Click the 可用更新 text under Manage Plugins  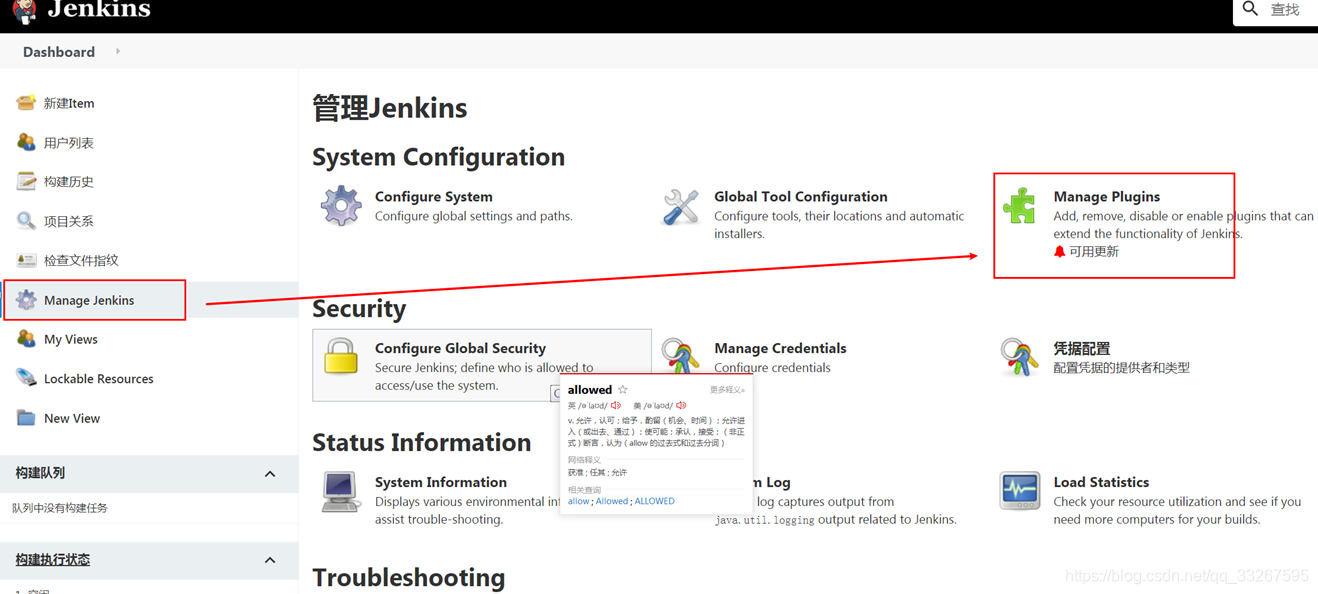click(x=1094, y=252)
